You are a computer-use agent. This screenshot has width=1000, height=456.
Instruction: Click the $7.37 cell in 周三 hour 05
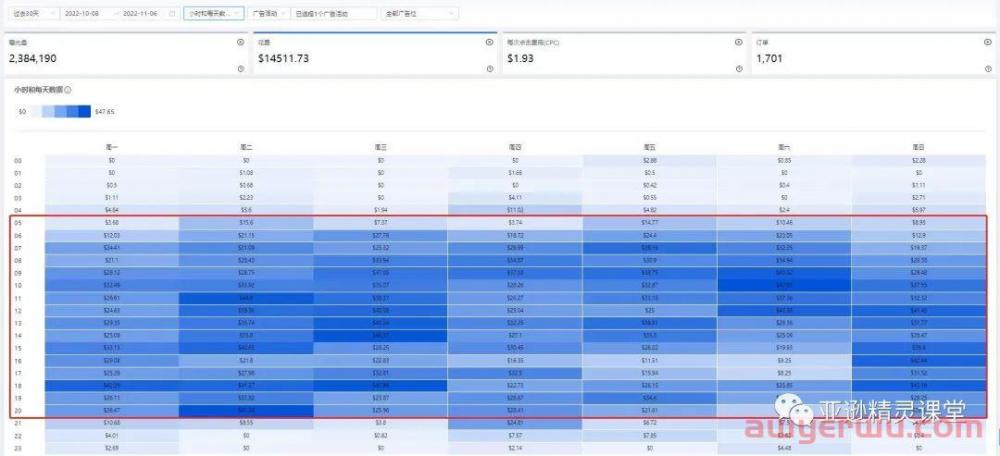[381, 222]
